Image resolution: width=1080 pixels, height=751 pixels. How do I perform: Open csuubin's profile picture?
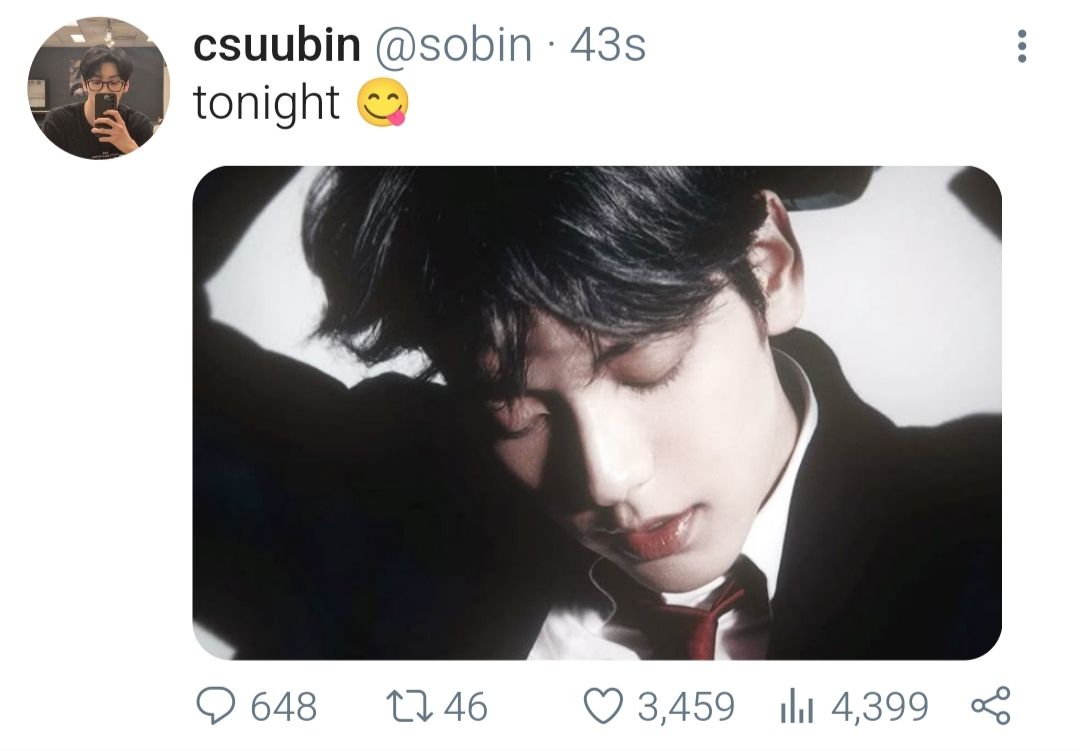coord(98,88)
